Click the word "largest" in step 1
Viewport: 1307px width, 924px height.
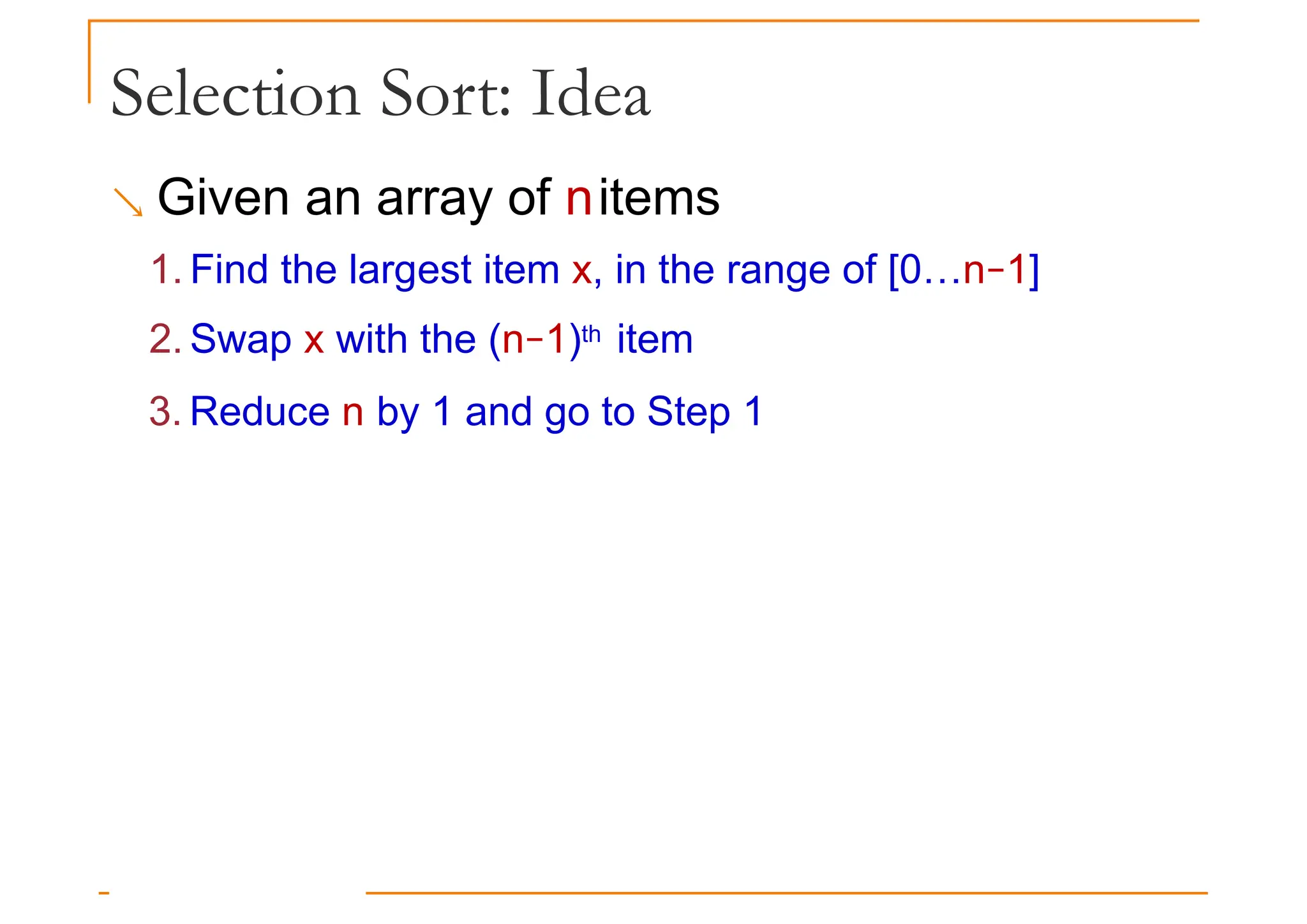[x=410, y=271]
